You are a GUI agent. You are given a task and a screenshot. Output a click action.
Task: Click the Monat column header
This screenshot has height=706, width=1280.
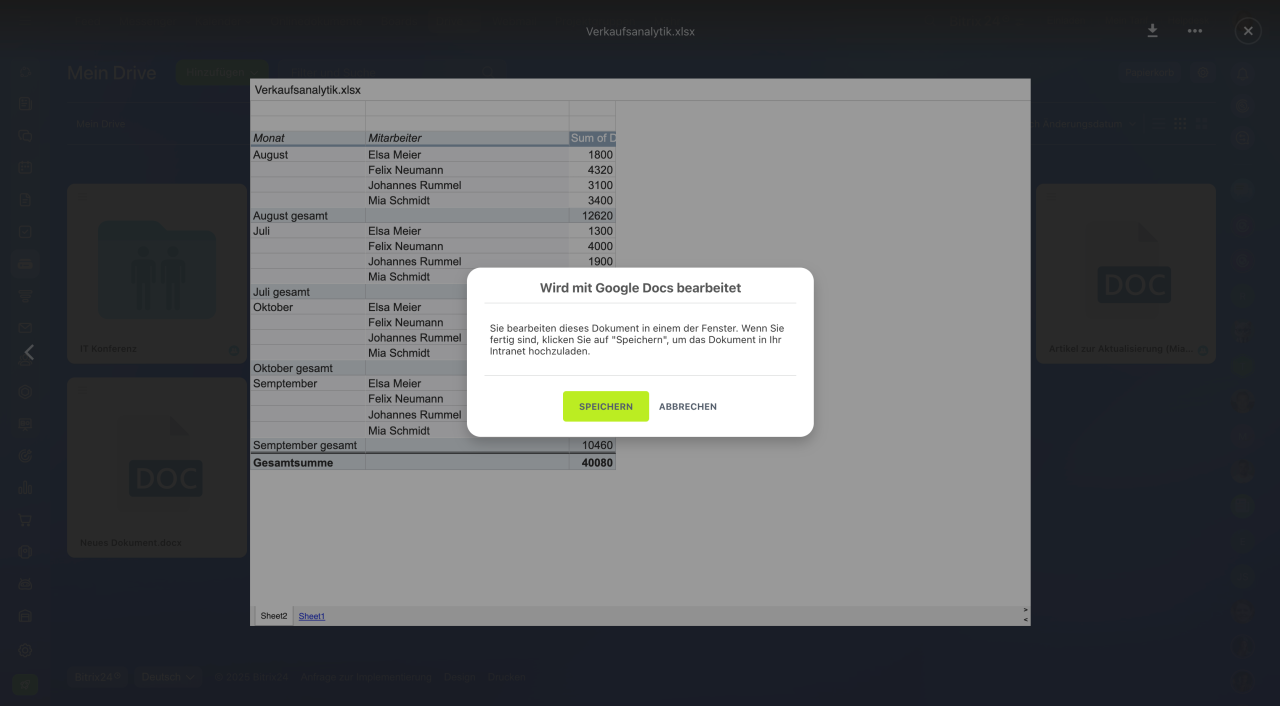(308, 138)
